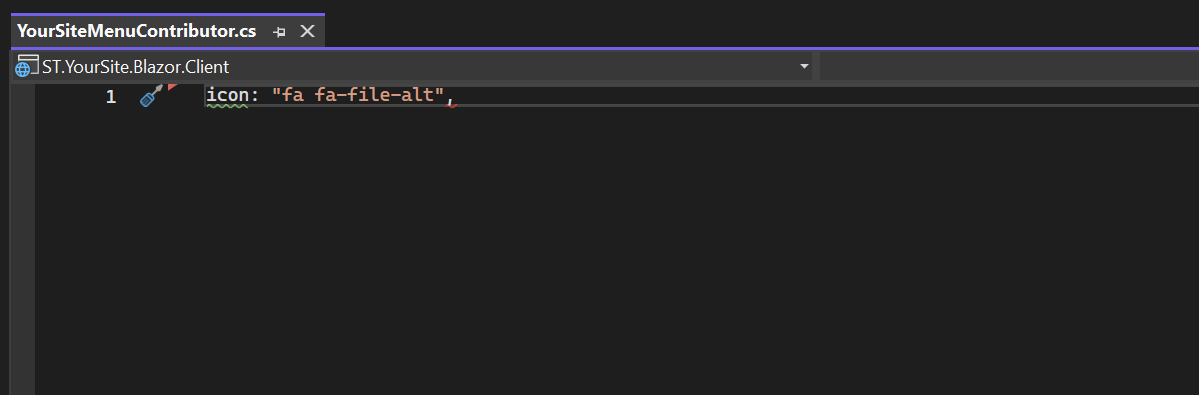Image resolution: width=1199 pixels, height=395 pixels.
Task: Open the empty types navigation dropdown on right
Action: click(x=1009, y=66)
